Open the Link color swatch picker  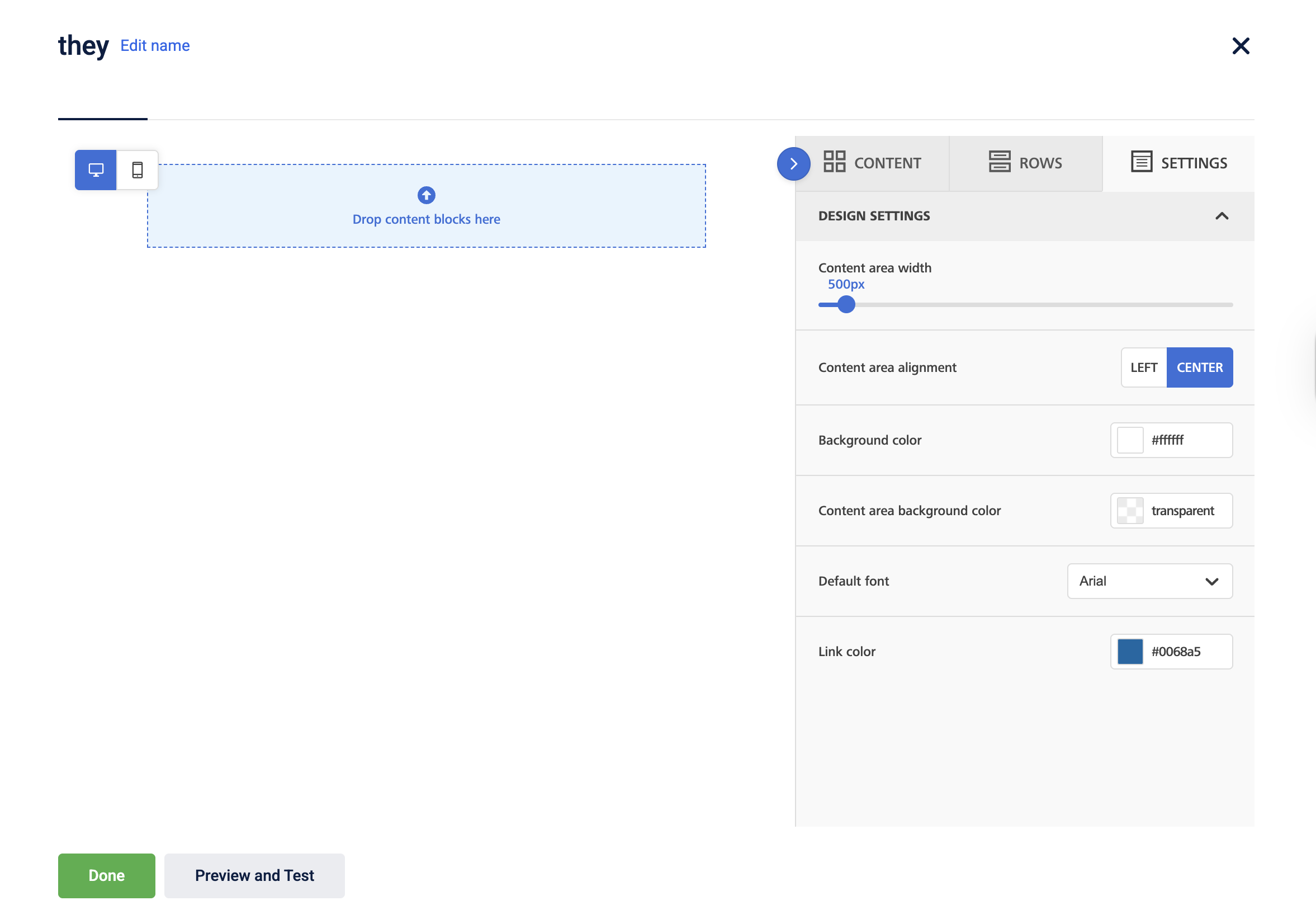1130,652
